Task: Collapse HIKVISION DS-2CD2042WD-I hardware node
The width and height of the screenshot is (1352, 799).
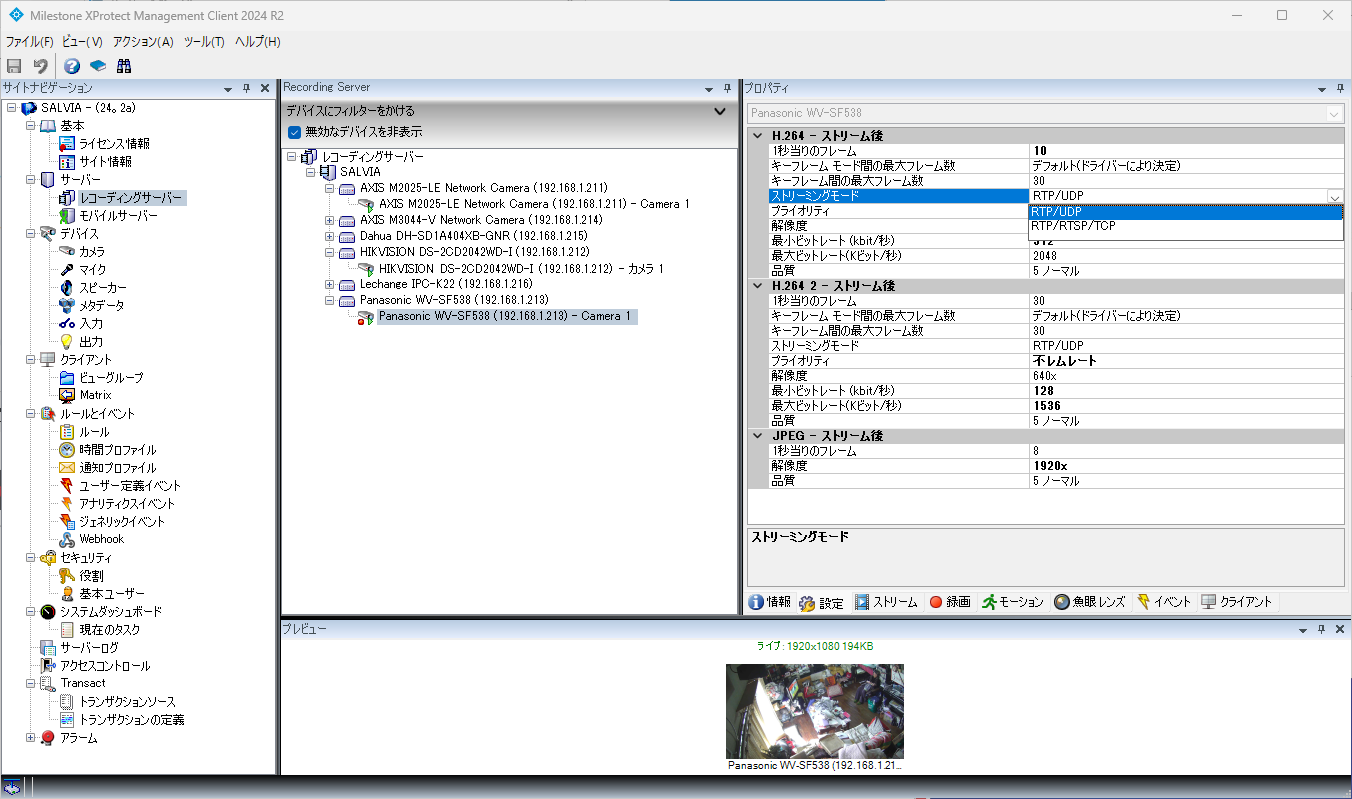Action: (330, 252)
